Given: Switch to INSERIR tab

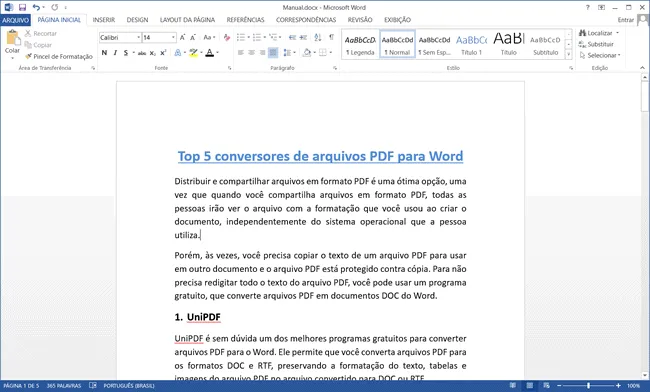Looking at the screenshot, I should [104, 20].
